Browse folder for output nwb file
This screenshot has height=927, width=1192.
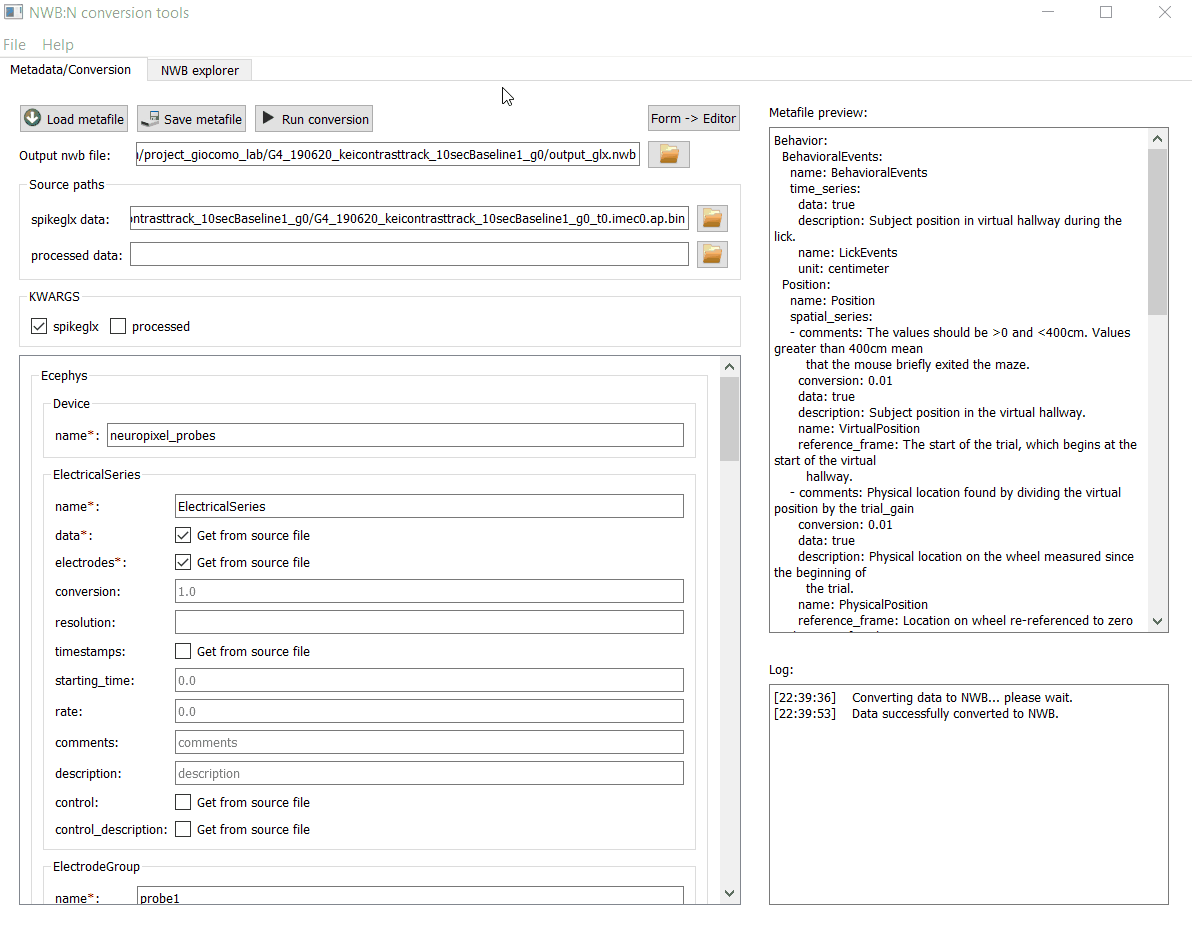click(x=669, y=154)
